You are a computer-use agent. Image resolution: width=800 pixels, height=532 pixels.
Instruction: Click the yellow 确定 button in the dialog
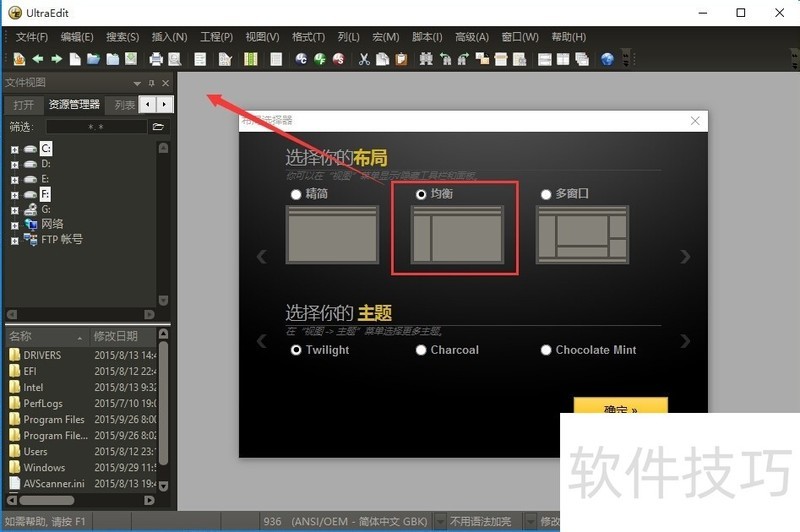620,406
